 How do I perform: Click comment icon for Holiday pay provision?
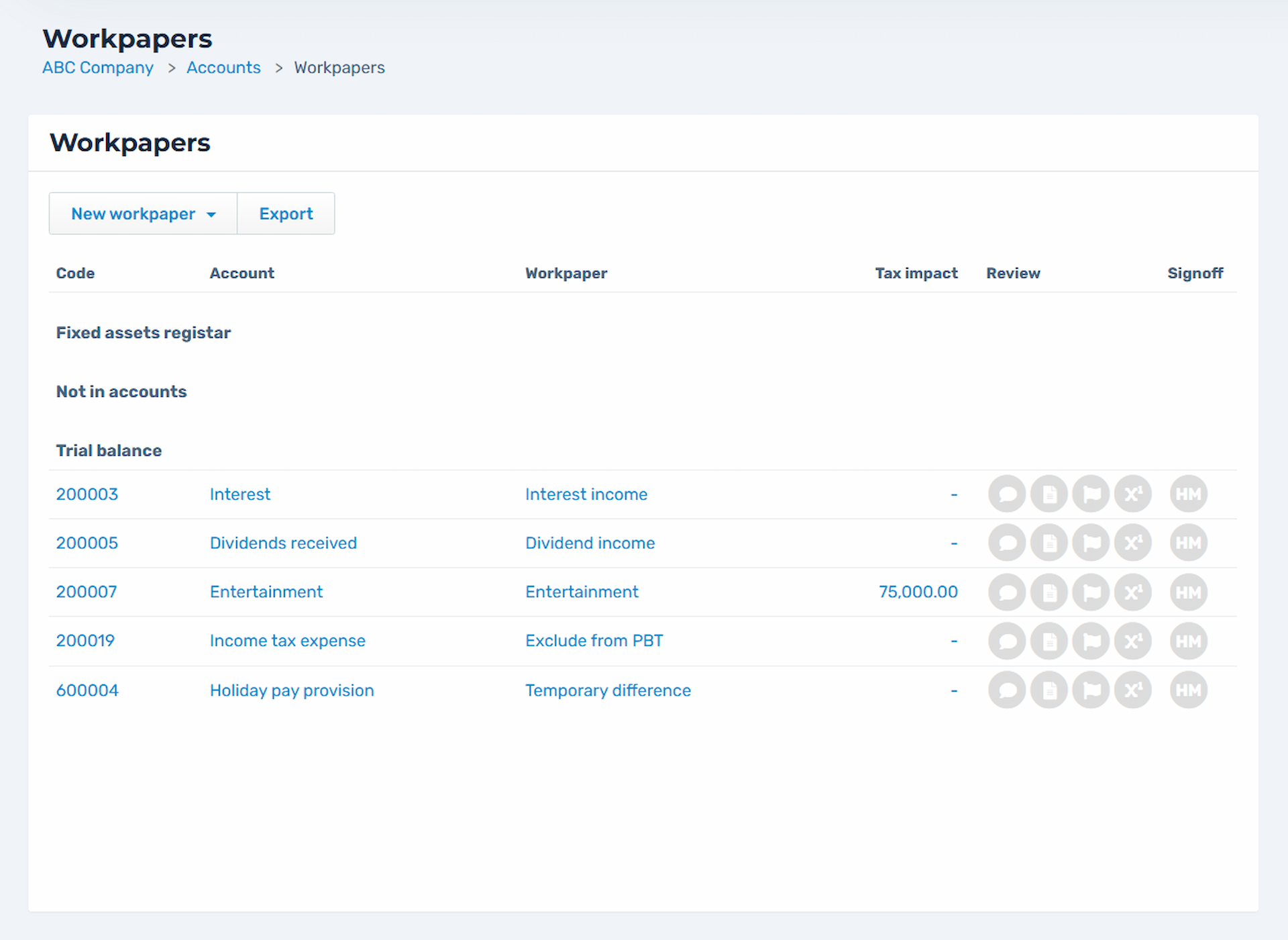point(1007,690)
